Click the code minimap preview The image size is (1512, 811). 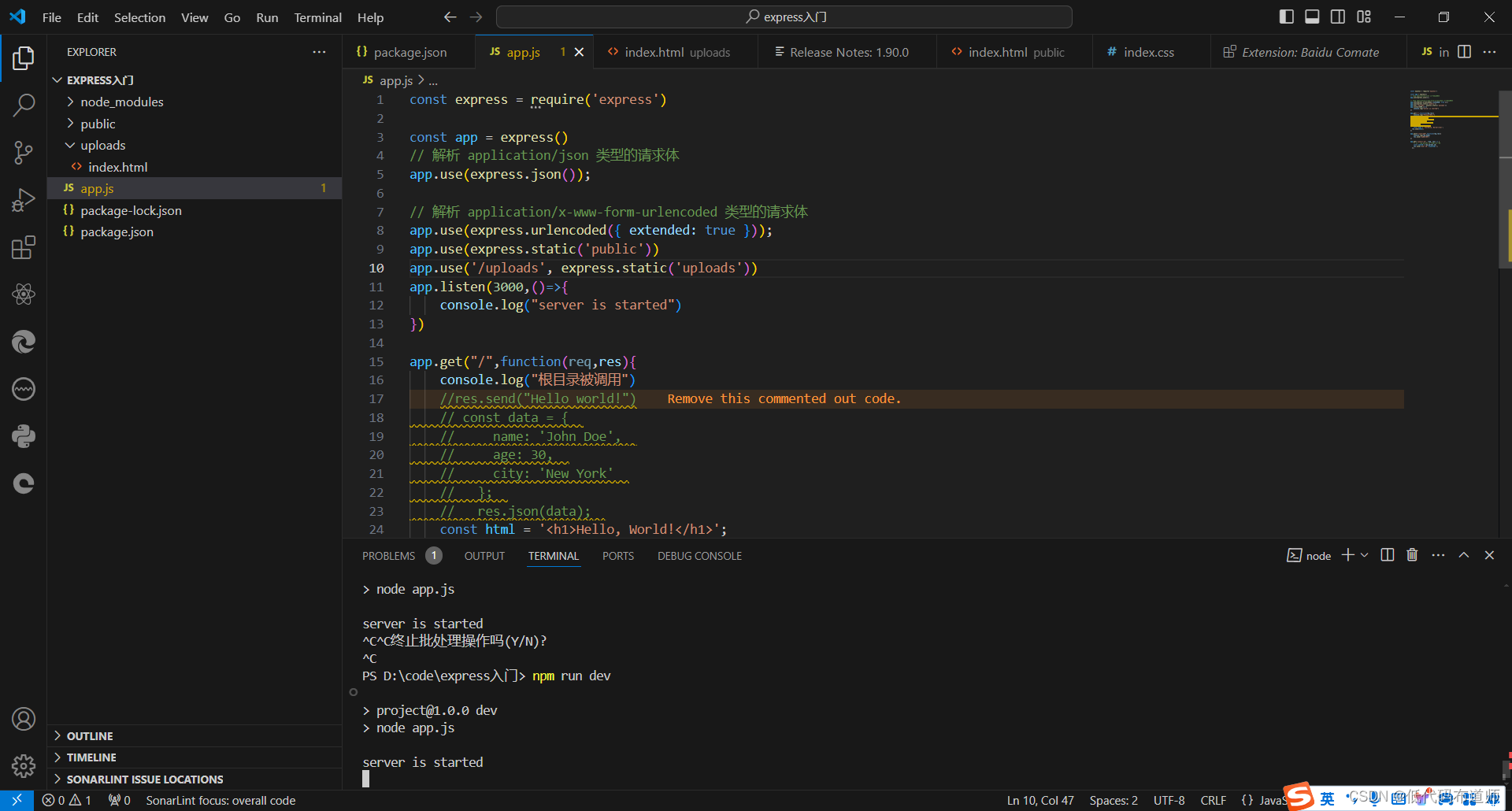[1452, 120]
